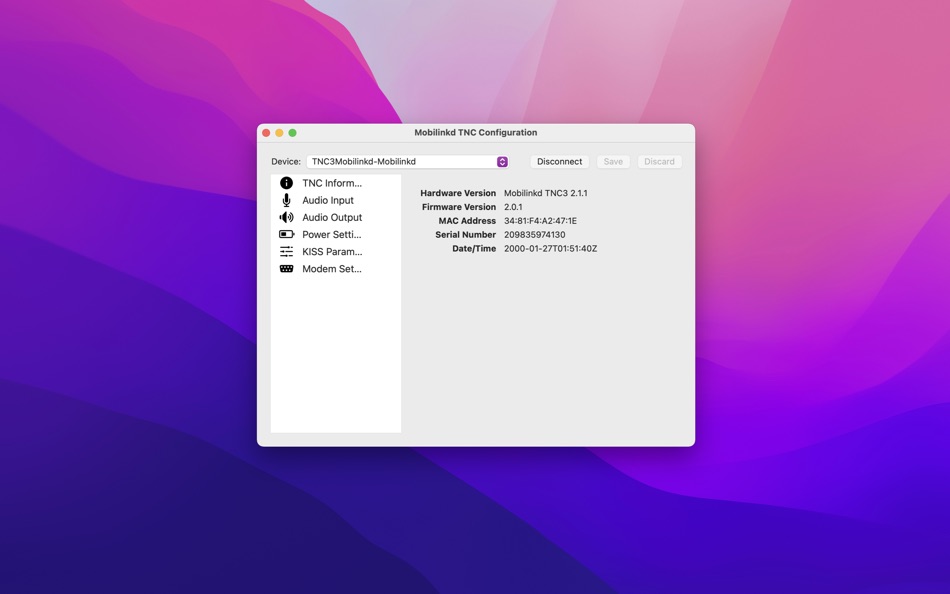Select the TNC Information sidebar entry
The width and height of the screenshot is (950, 594).
click(x=330, y=183)
